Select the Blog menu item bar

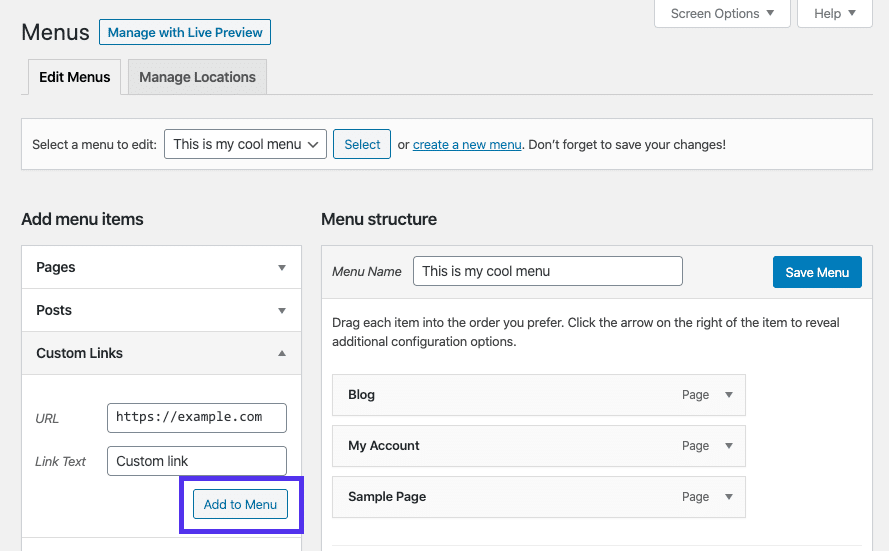pos(500,395)
